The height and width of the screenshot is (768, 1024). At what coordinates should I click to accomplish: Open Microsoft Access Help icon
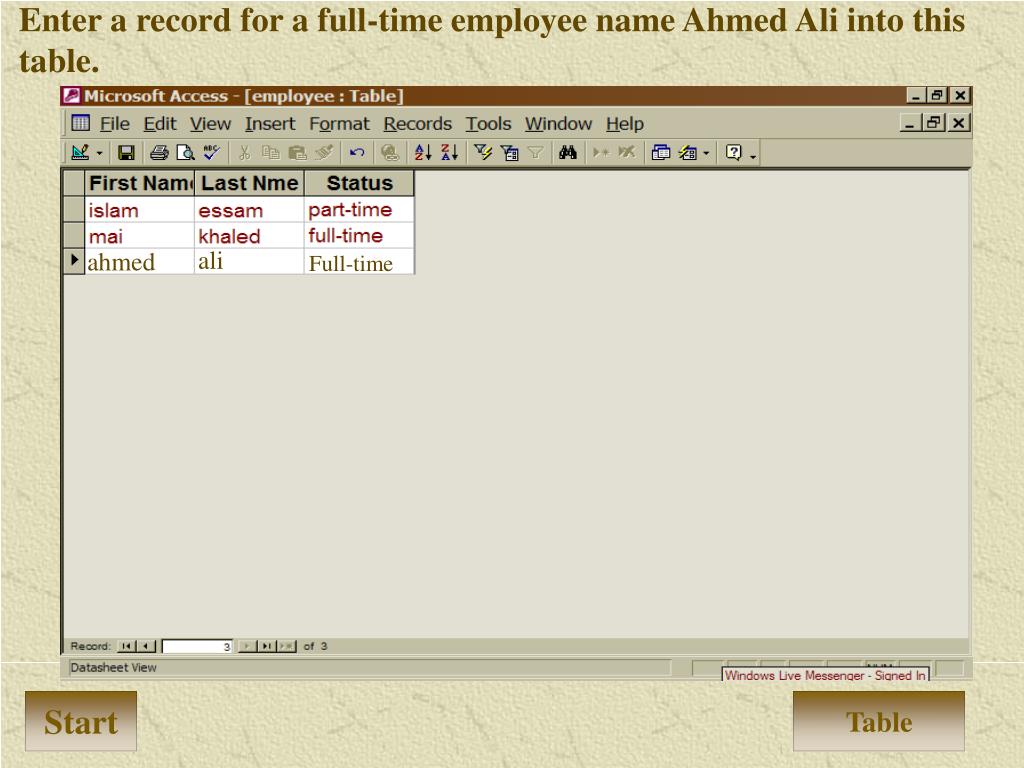(x=734, y=153)
